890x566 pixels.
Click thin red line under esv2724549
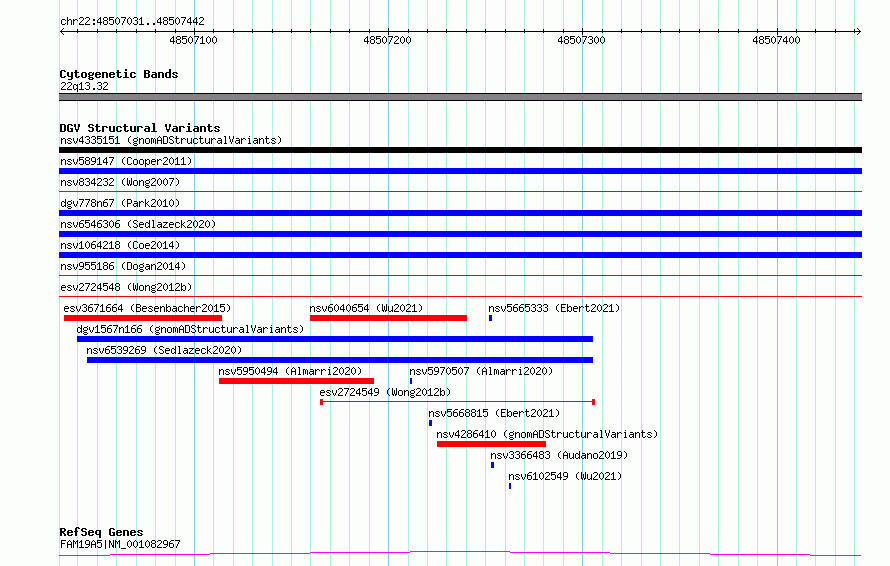(x=457, y=402)
